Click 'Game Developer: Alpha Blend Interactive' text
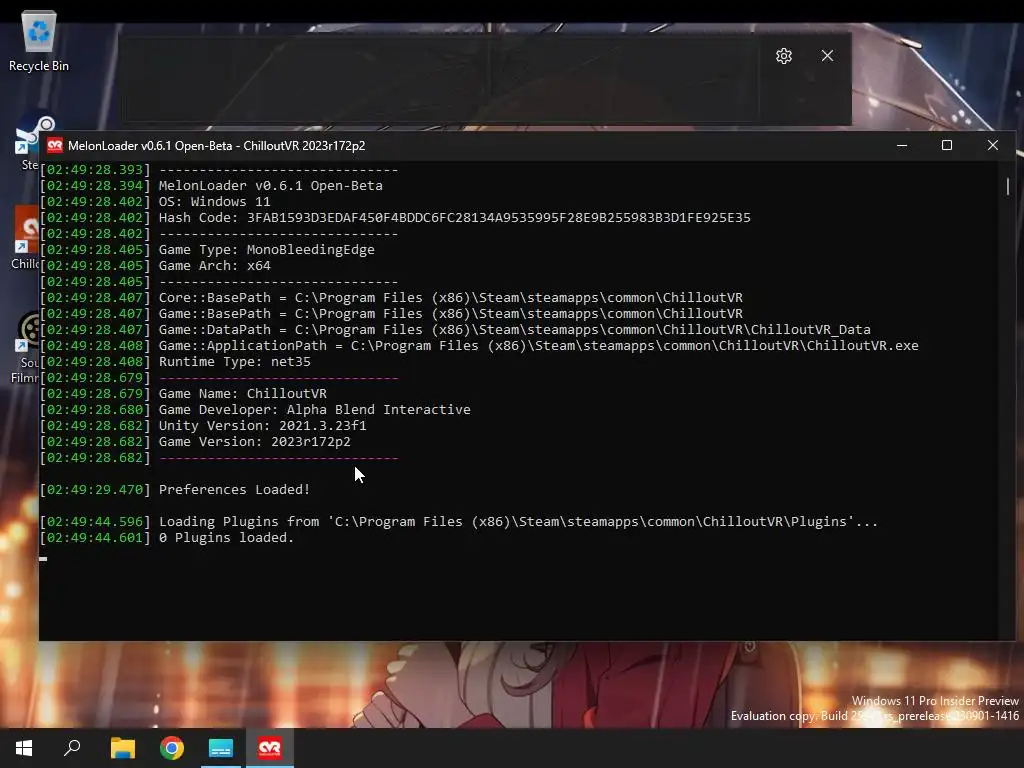The width and height of the screenshot is (1024, 768). coord(314,409)
